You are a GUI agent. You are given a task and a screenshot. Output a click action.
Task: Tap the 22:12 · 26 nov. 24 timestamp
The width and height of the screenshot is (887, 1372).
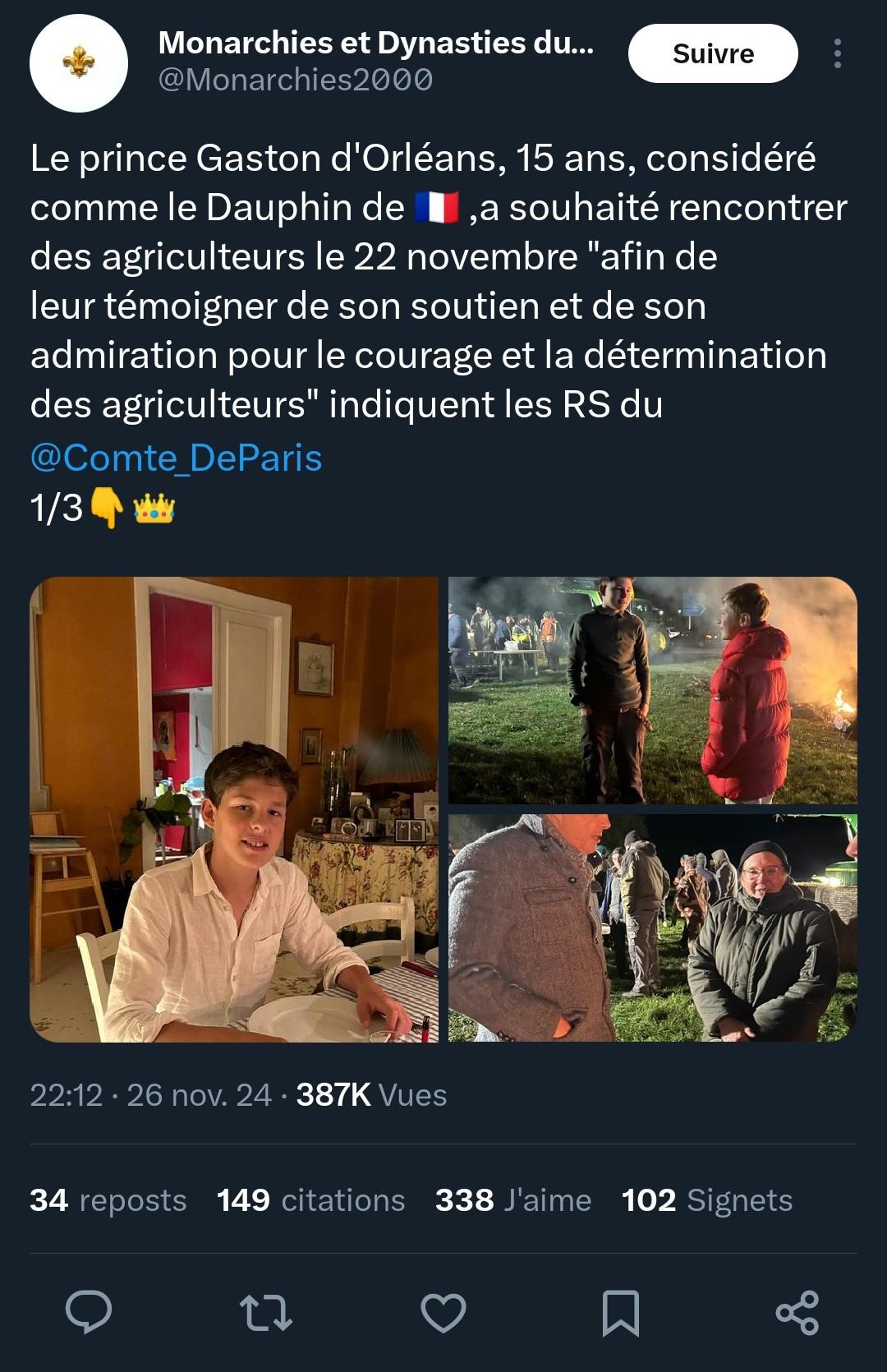point(150,1095)
